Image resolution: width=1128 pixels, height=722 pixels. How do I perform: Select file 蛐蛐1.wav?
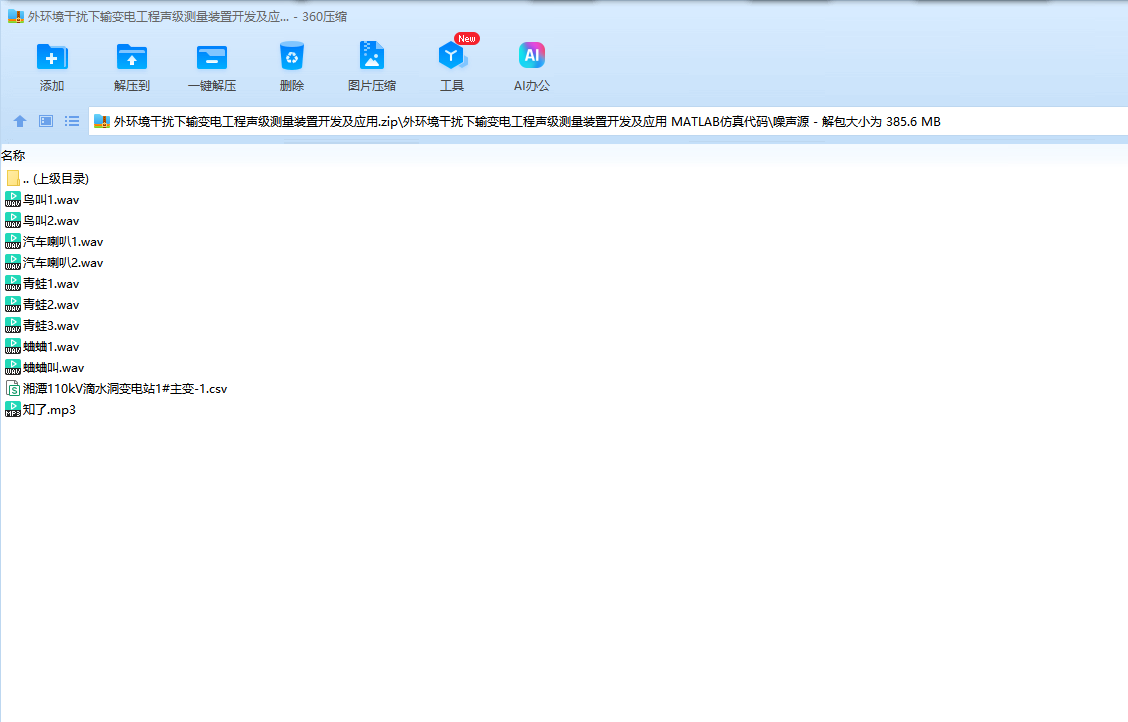[42, 347]
